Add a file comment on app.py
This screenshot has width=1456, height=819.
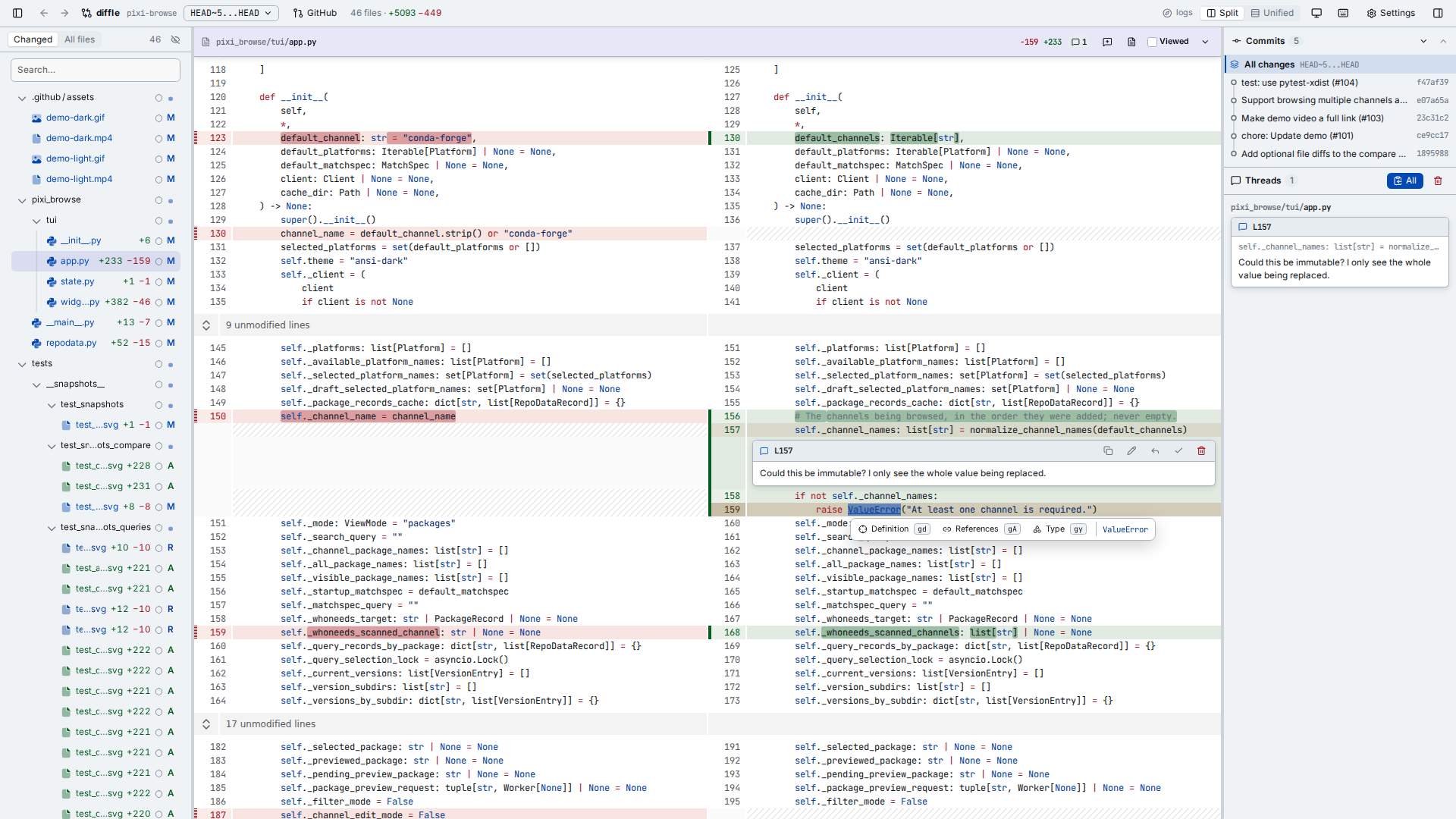[x=1107, y=42]
